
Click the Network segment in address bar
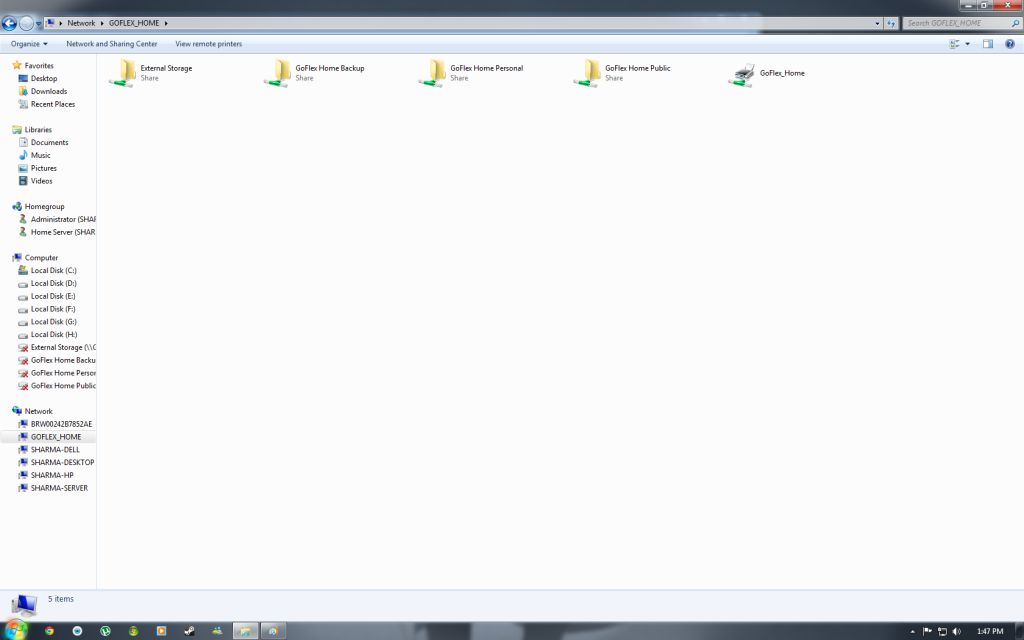[x=81, y=23]
